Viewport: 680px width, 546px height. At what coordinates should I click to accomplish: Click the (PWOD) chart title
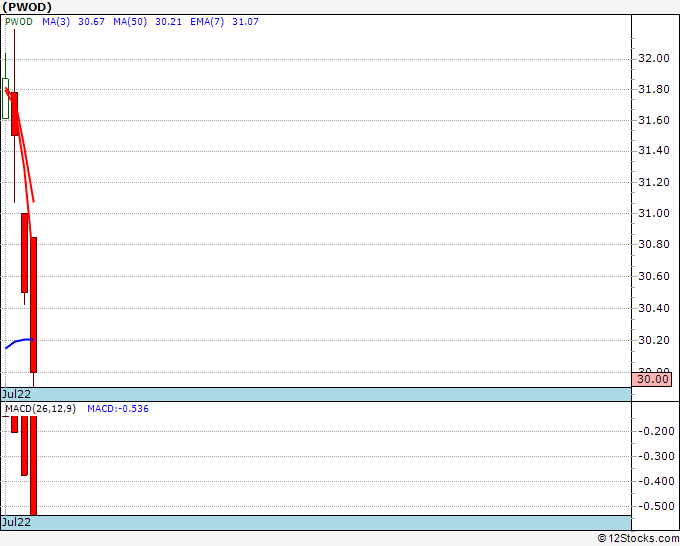[x=27, y=7]
